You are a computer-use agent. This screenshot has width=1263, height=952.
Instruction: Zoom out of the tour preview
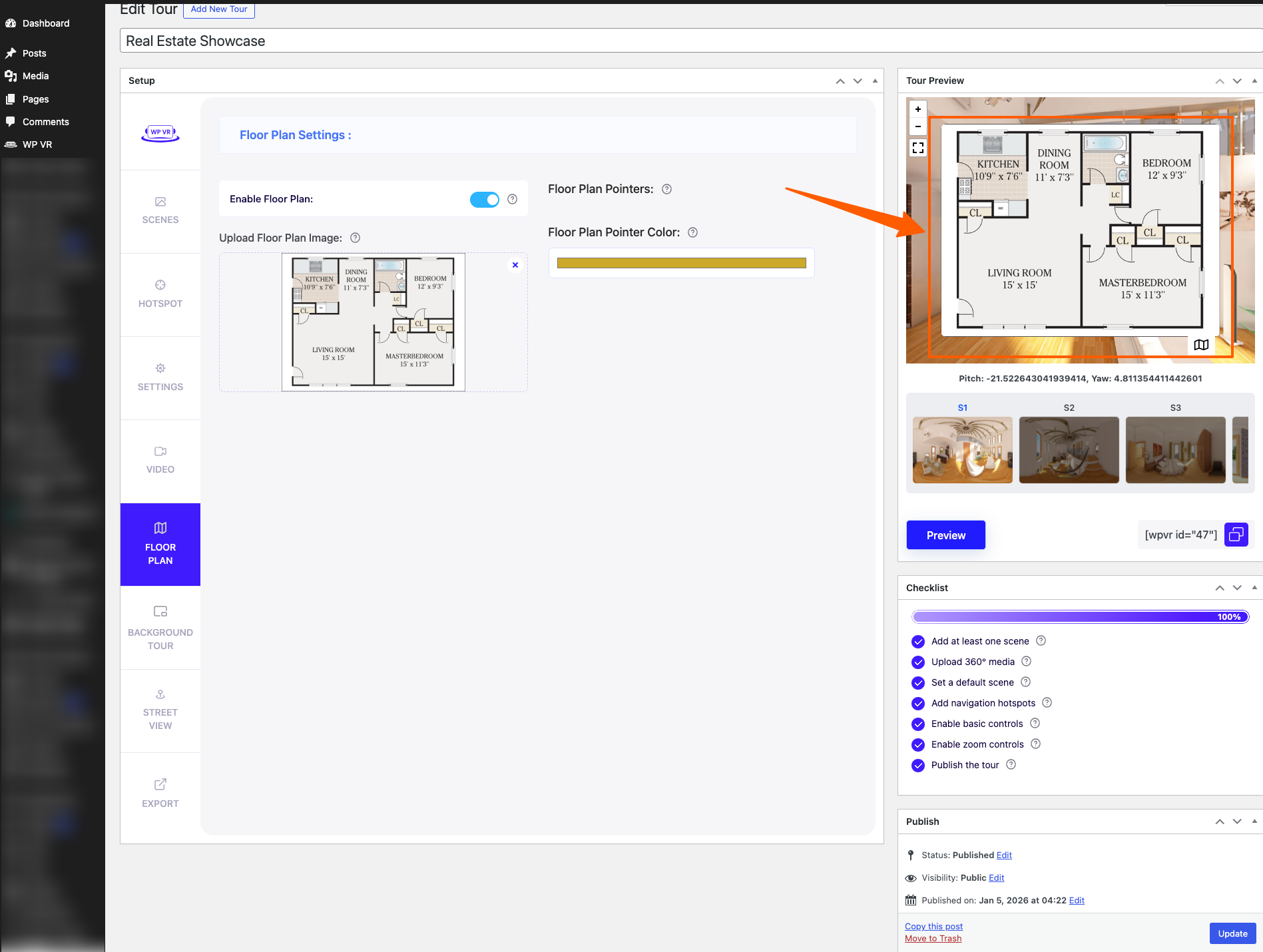tap(918, 126)
